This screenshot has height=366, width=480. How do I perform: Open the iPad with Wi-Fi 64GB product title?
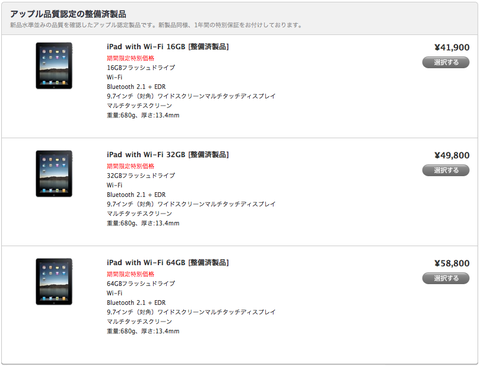point(168,263)
